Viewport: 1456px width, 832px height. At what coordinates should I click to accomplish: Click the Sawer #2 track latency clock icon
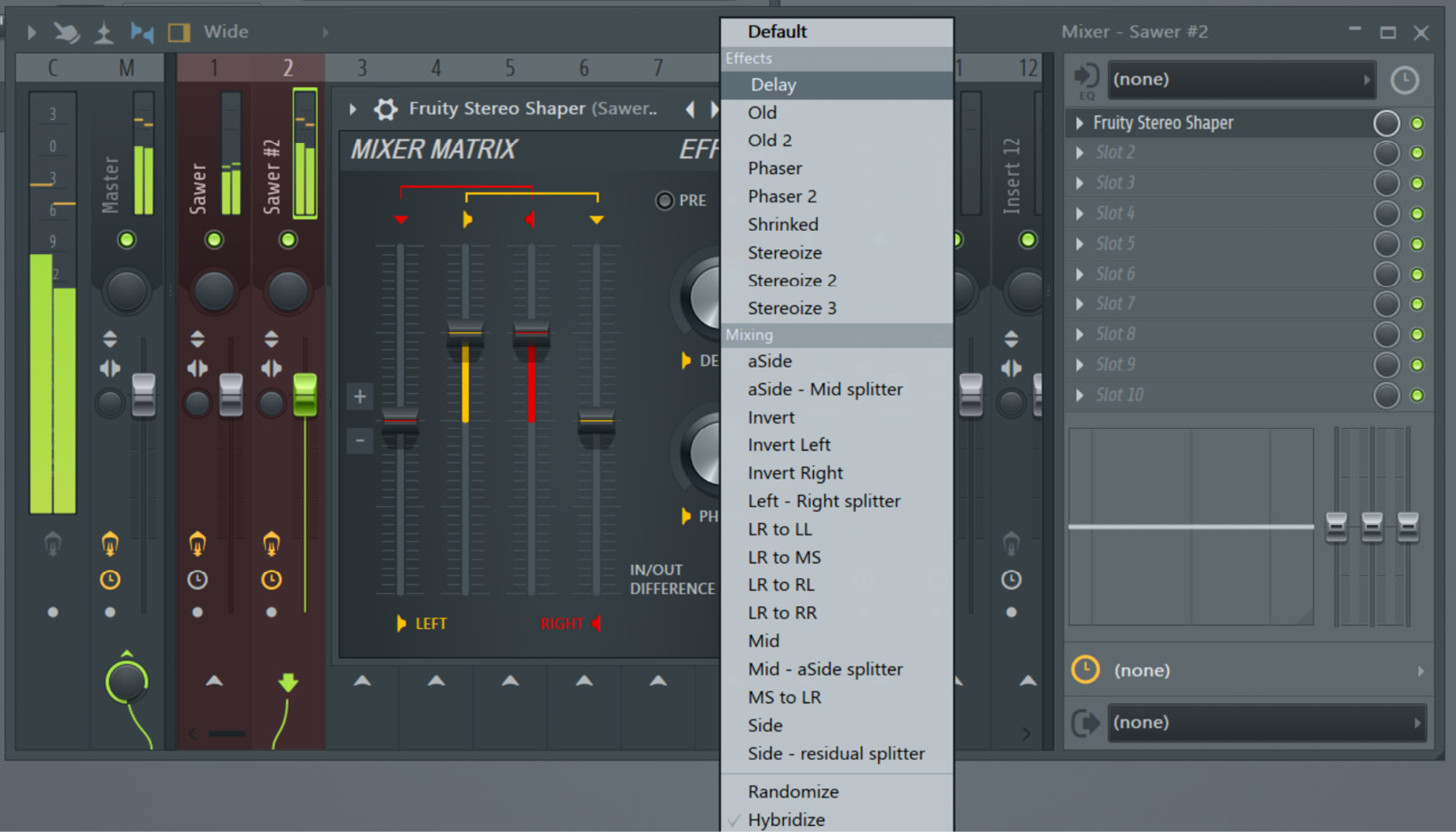point(272,580)
